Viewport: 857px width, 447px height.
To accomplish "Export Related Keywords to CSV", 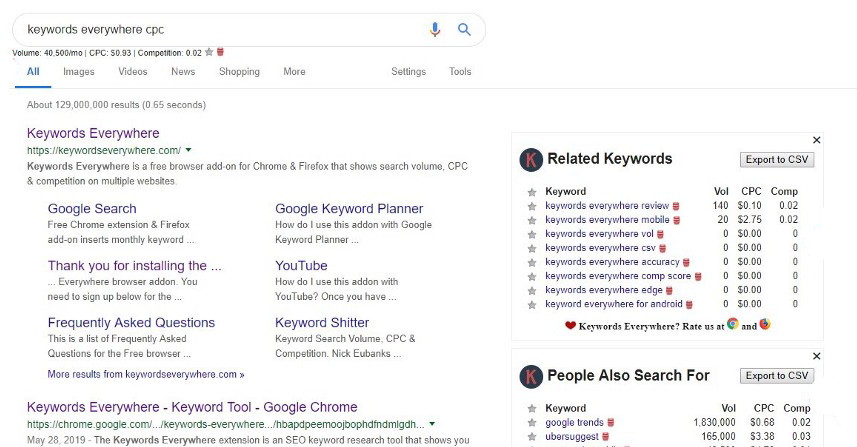I will coord(776,160).
